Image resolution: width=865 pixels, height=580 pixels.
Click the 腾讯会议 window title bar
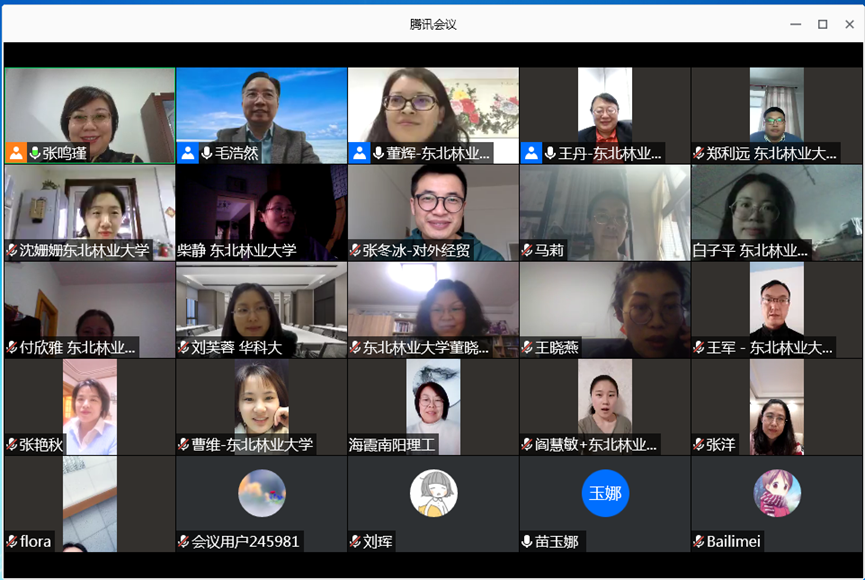tap(432, 24)
